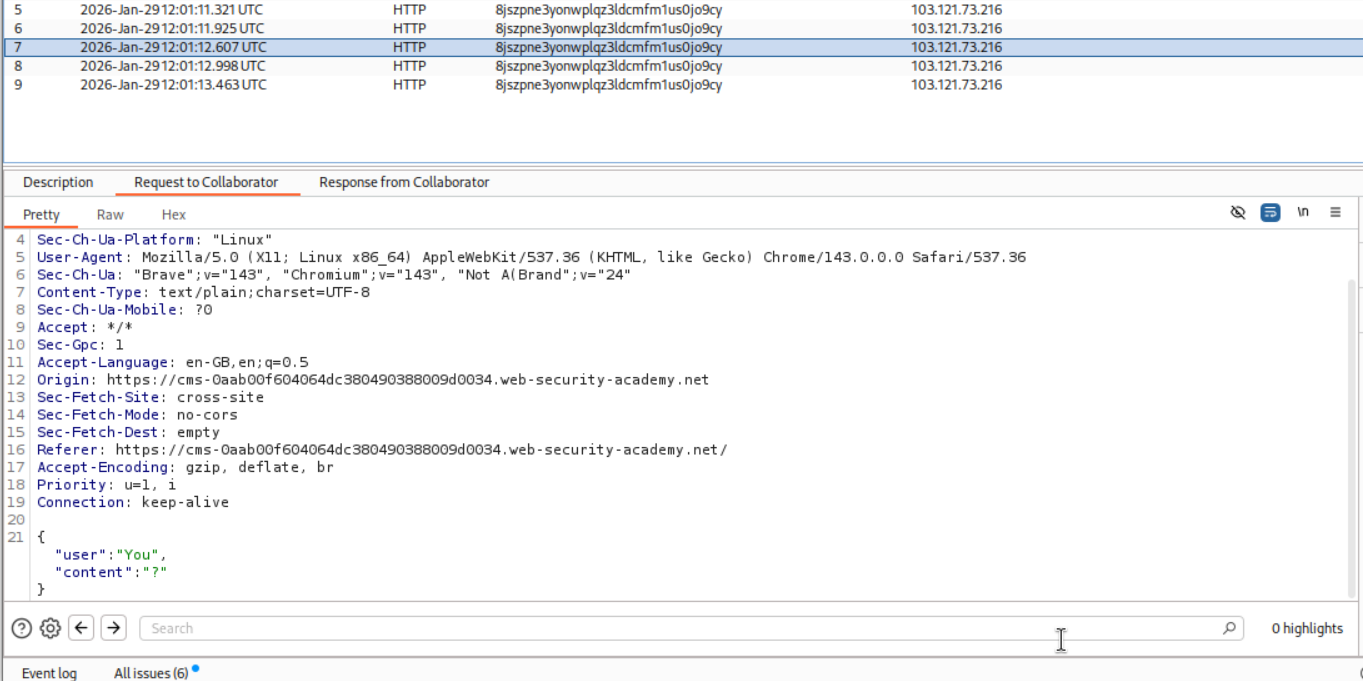This screenshot has width=1363, height=681.
Task: Click the help question mark icon
Action: (x=21, y=628)
